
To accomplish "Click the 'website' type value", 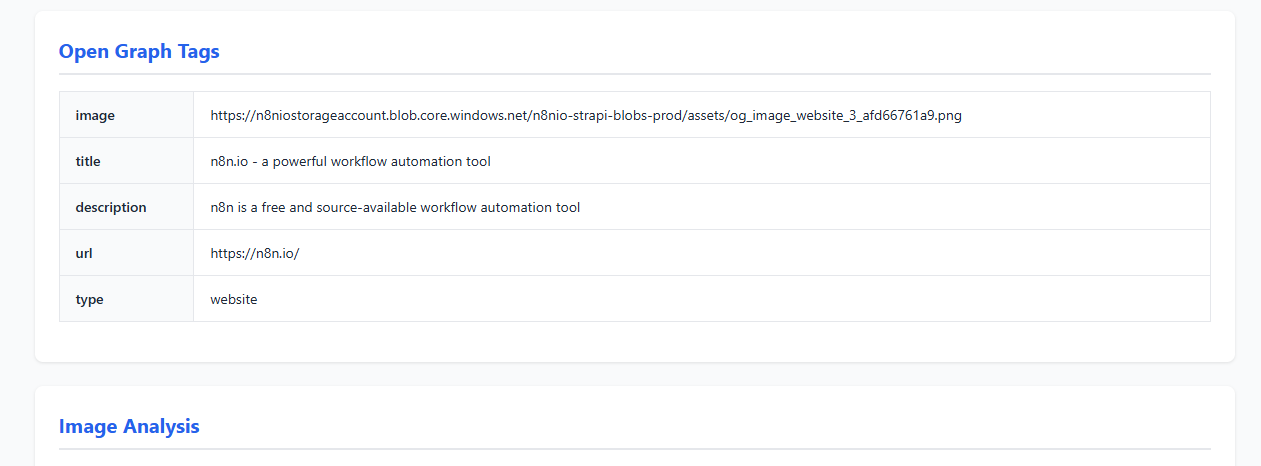I will pos(234,299).
